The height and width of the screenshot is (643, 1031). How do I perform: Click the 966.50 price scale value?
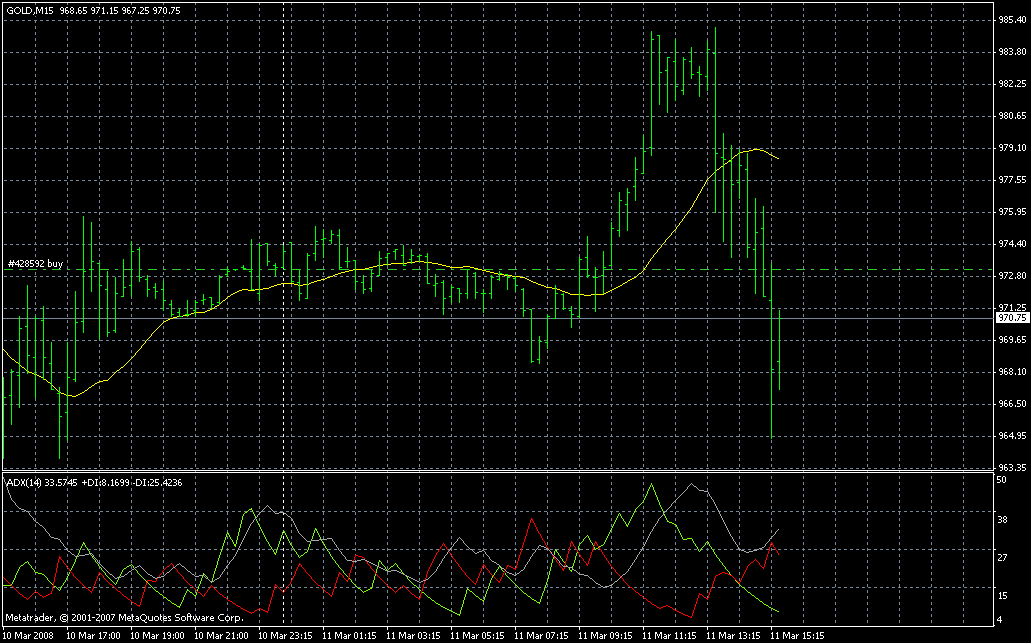click(x=1012, y=404)
